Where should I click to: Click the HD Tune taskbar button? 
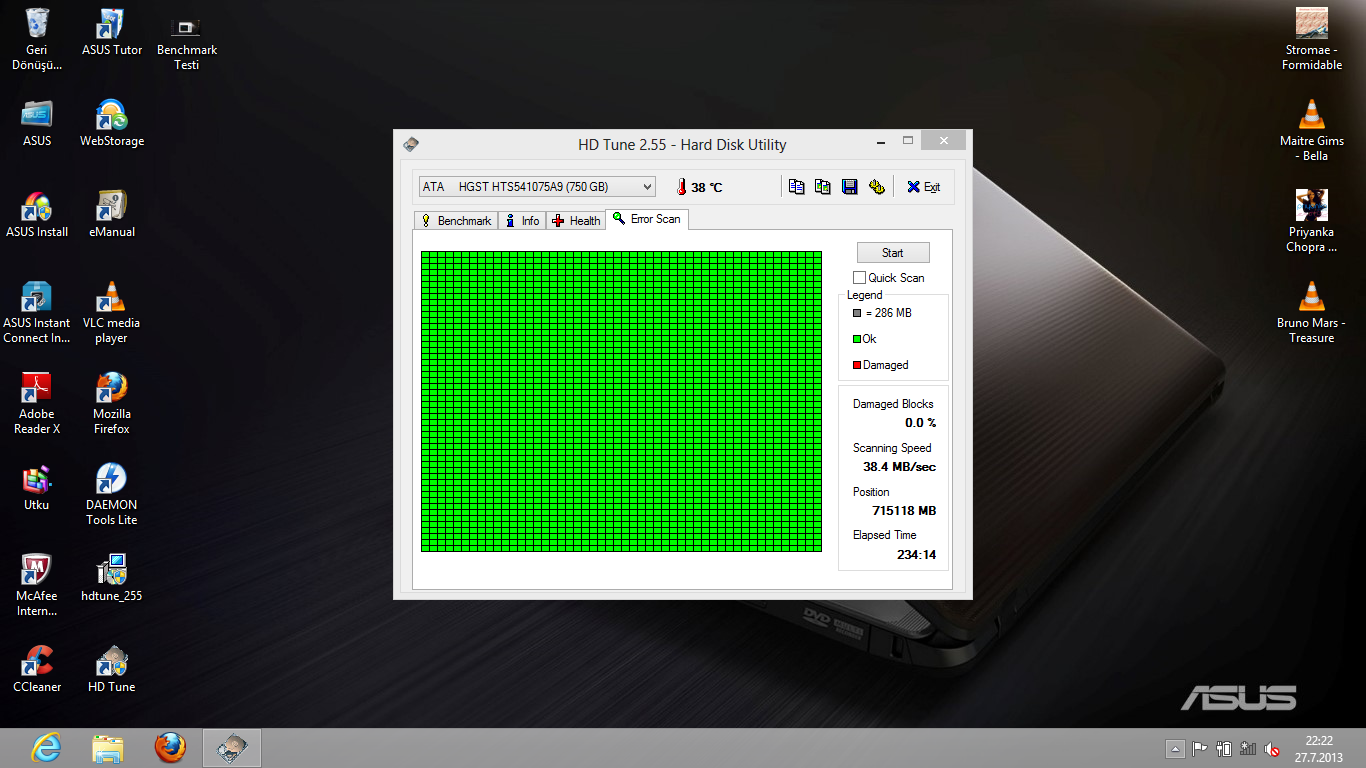point(232,747)
